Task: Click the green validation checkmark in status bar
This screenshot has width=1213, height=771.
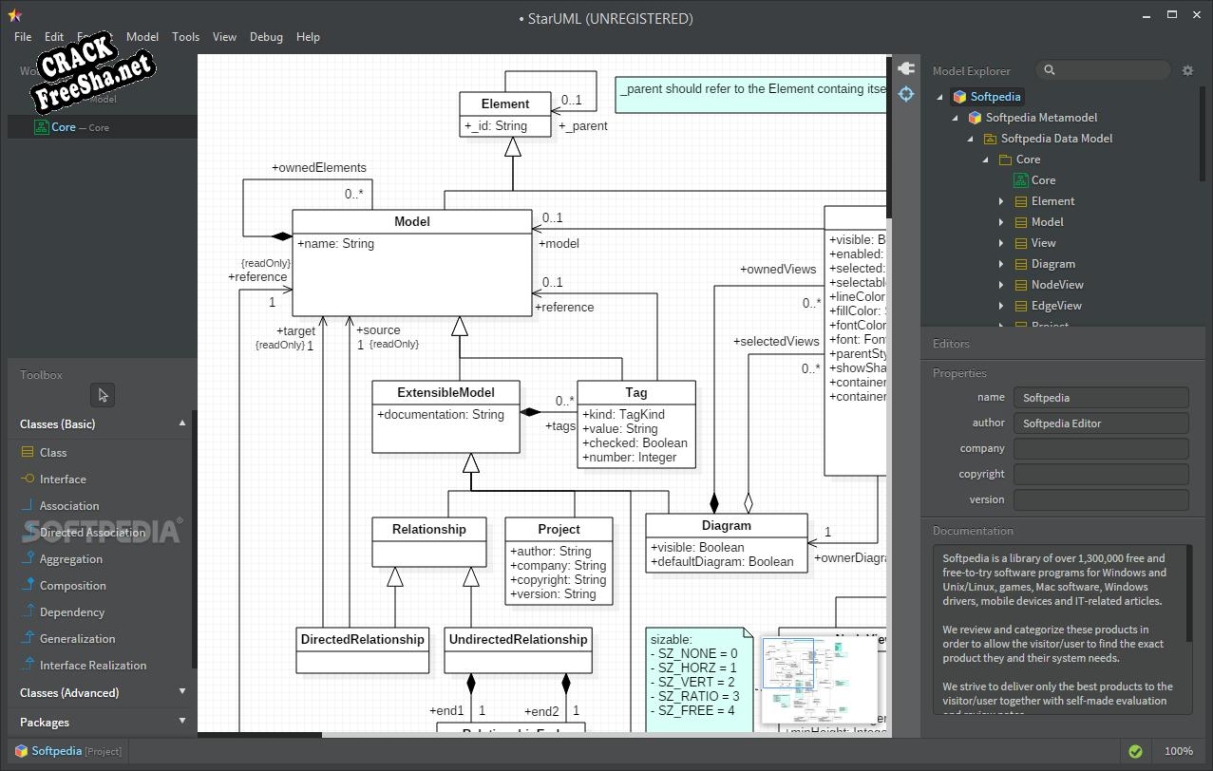Action: (1135, 751)
